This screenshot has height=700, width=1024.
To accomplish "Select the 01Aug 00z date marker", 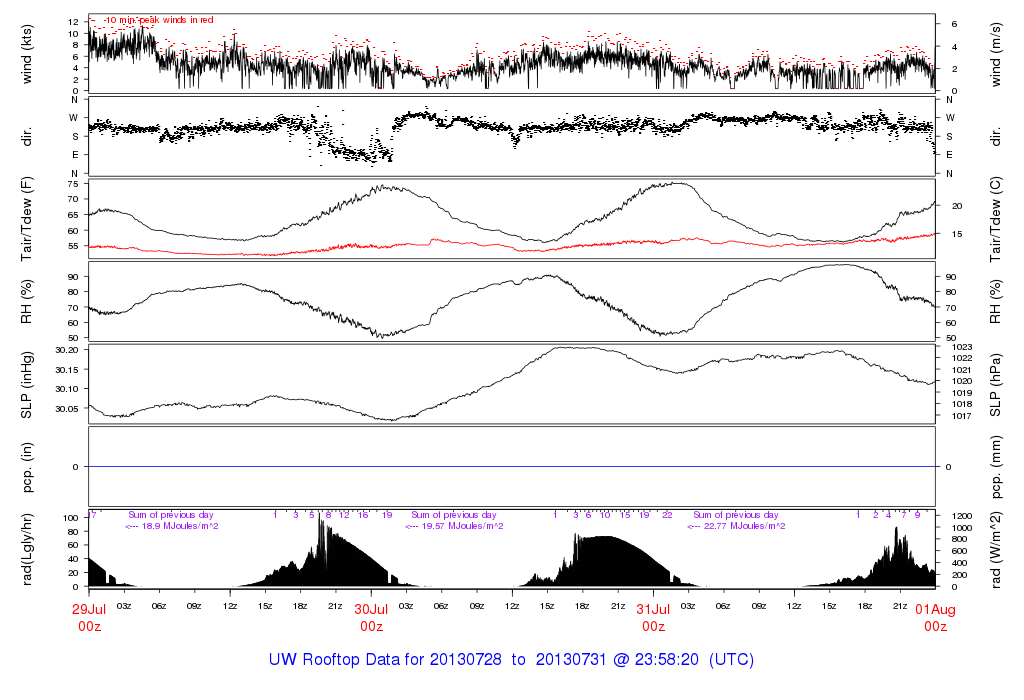I will point(935,617).
